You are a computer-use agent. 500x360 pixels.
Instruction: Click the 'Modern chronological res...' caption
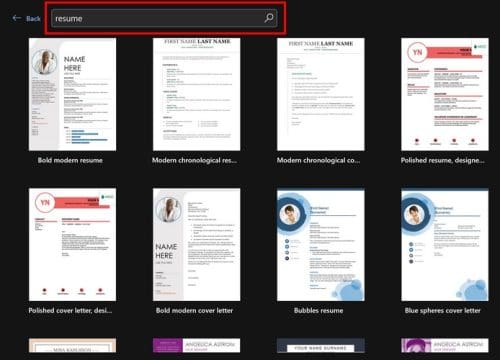(x=194, y=160)
